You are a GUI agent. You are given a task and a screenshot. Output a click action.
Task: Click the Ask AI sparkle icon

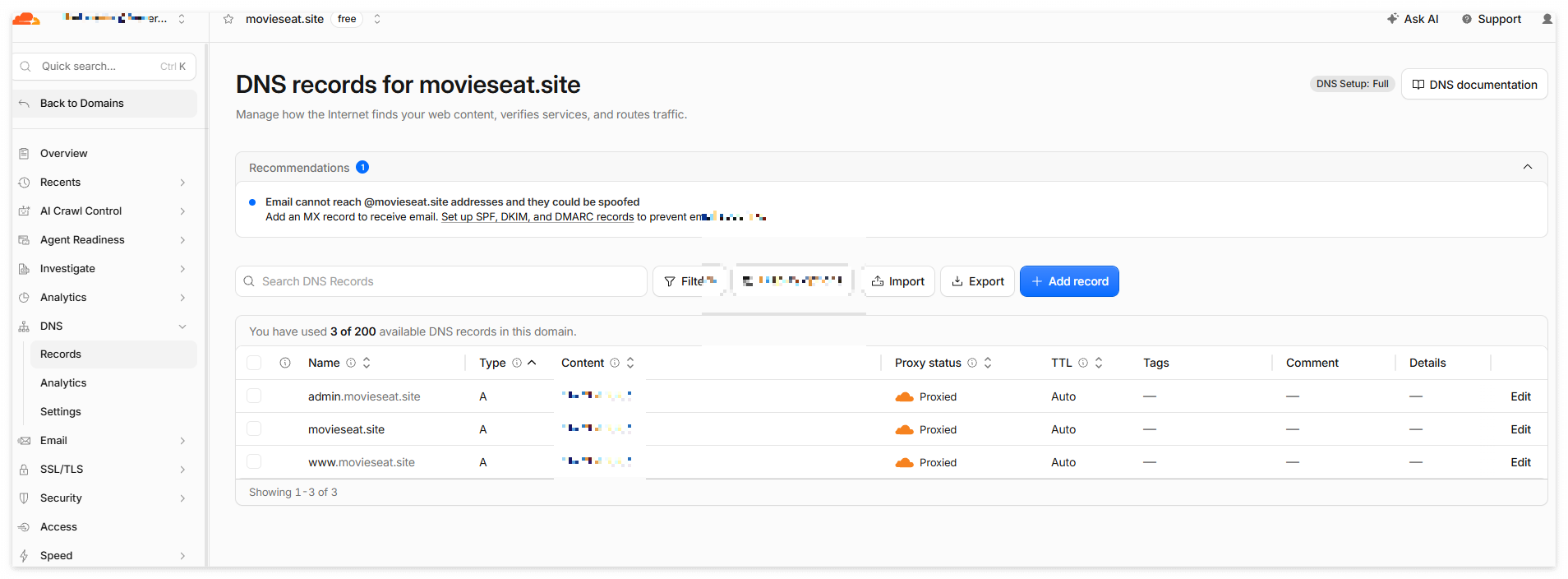pos(1392,18)
